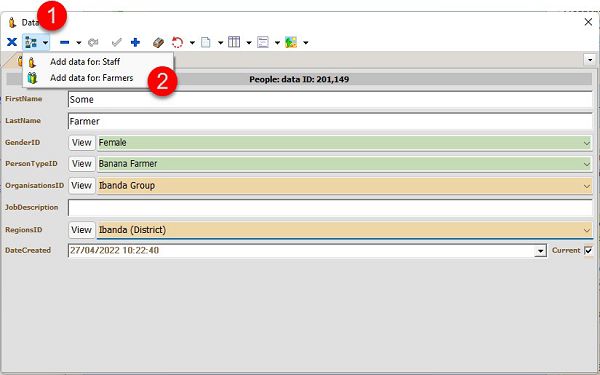Expand the arrow next to the minus icon

79,42
